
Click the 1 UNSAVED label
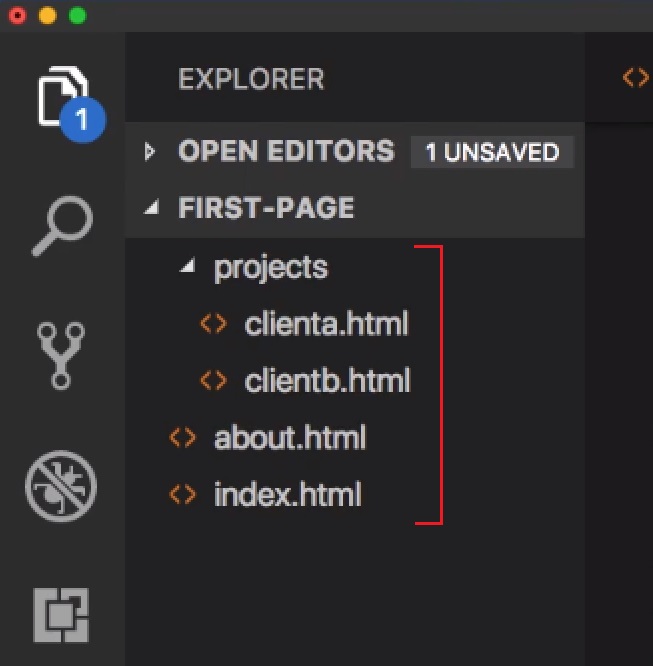tap(492, 152)
